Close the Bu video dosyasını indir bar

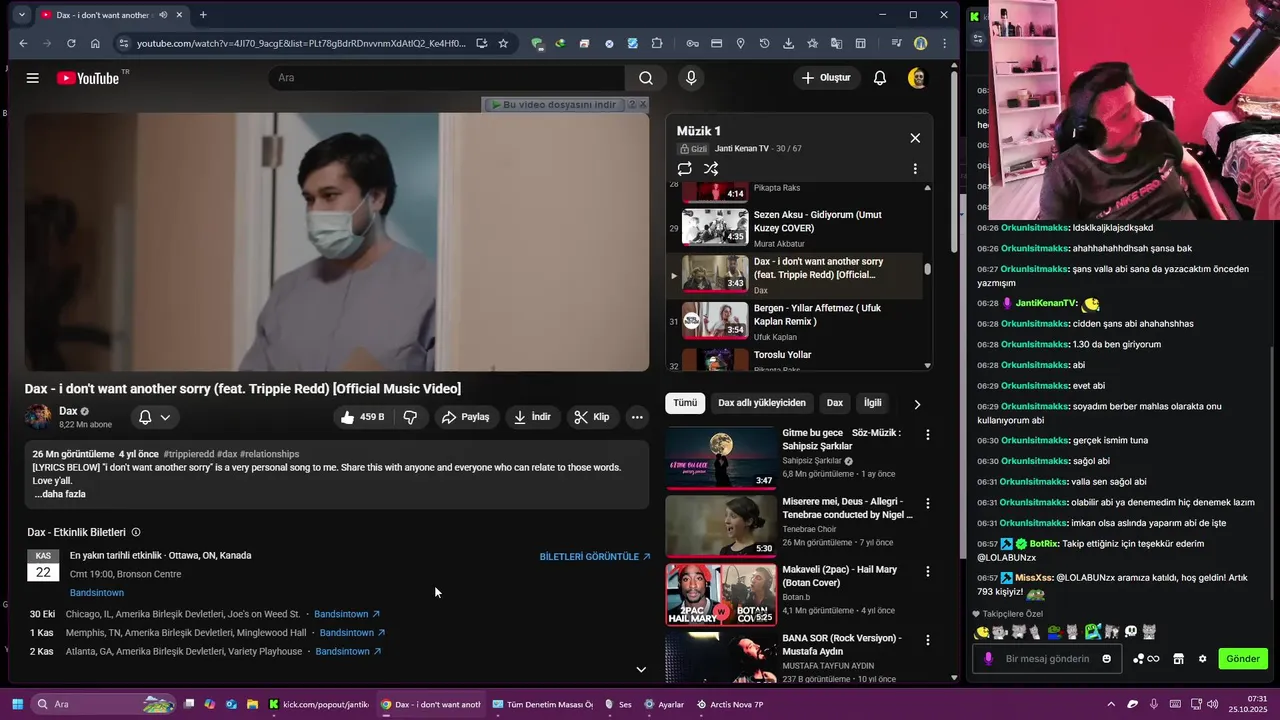pos(642,104)
